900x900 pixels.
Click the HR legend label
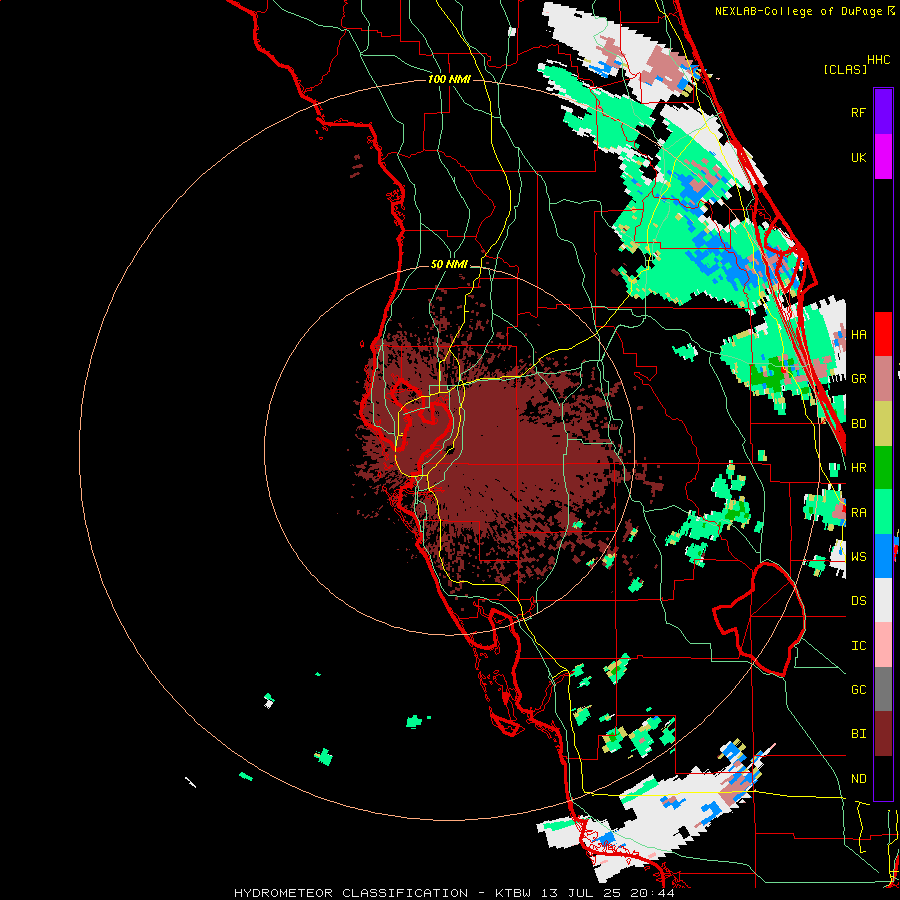(858, 468)
